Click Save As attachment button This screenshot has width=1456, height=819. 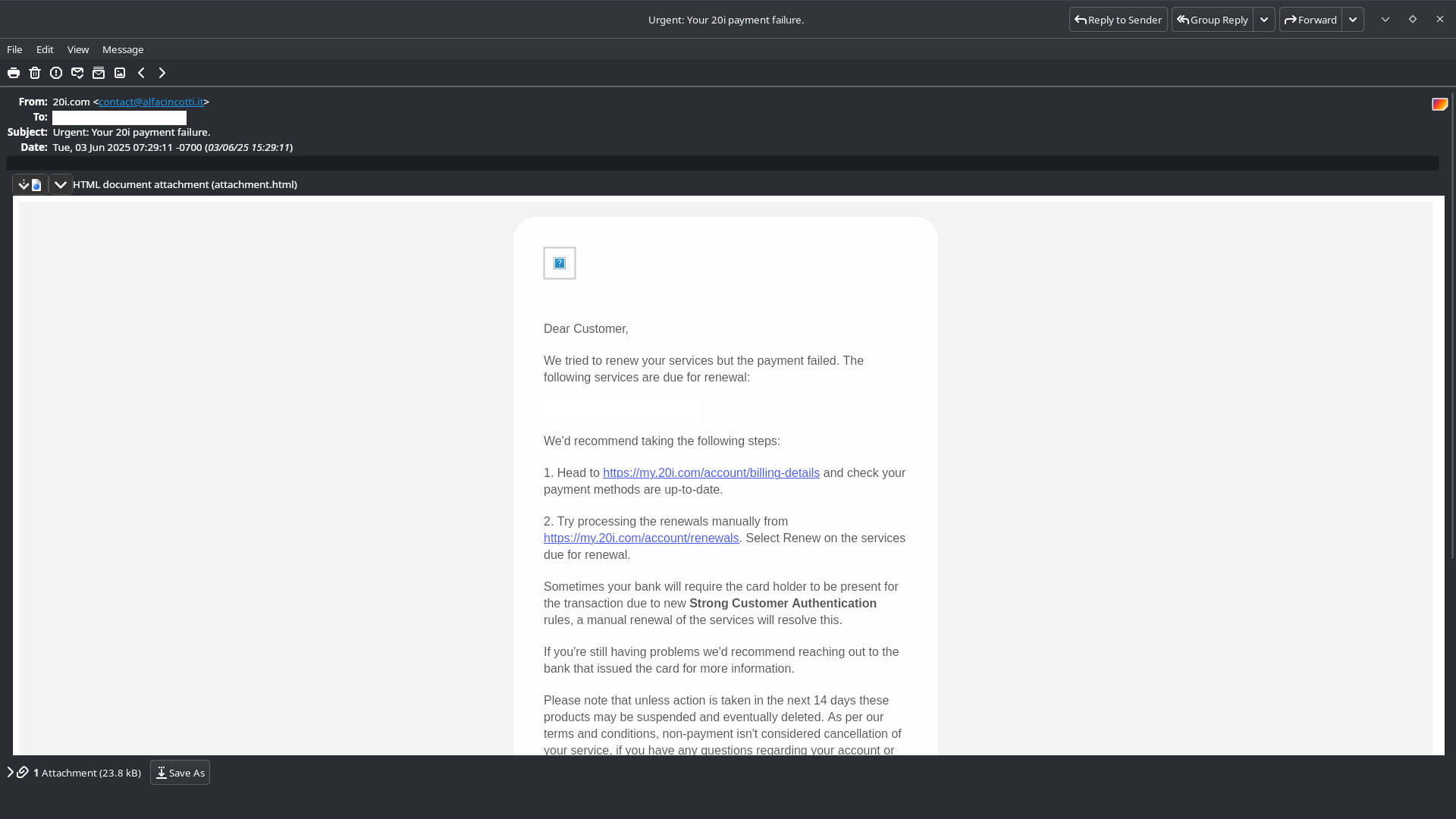click(x=180, y=773)
